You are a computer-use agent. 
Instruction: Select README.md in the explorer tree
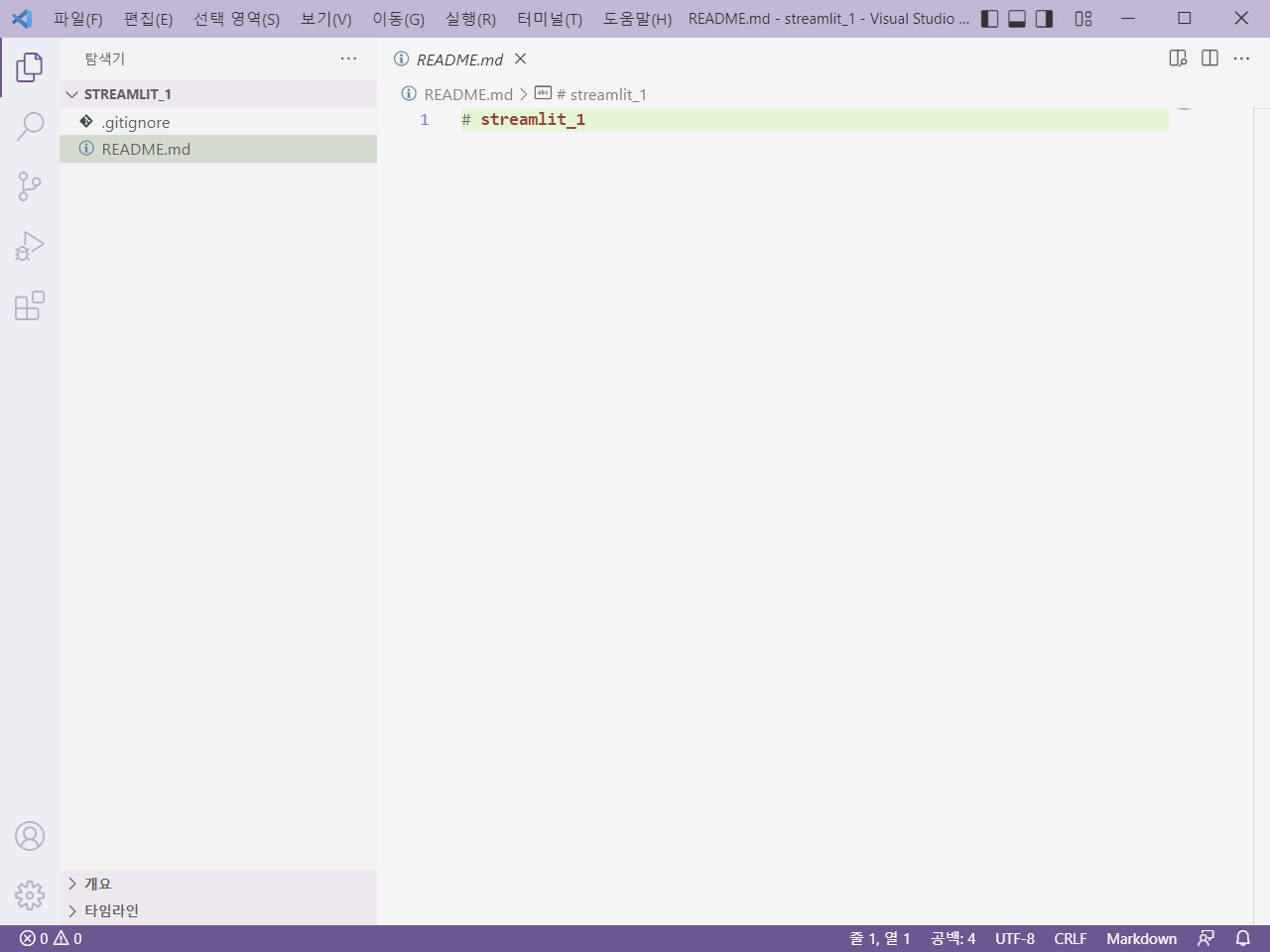[x=218, y=149]
